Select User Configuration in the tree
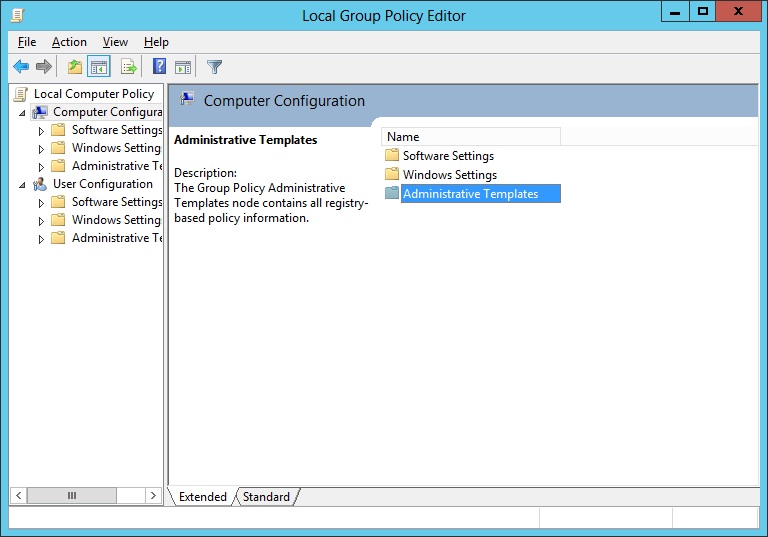 tap(103, 184)
